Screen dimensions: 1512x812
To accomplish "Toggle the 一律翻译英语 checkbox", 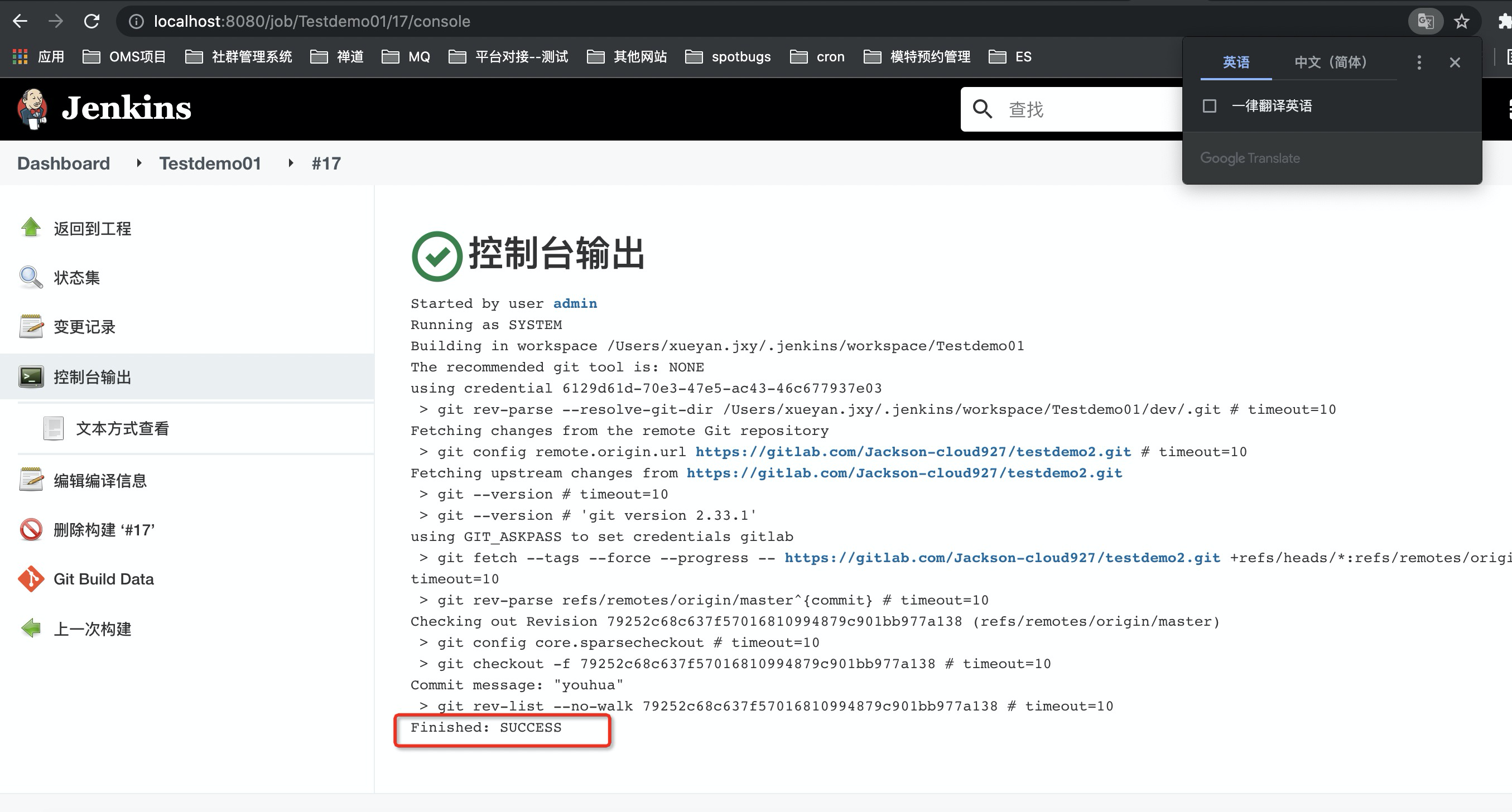I will point(1209,106).
